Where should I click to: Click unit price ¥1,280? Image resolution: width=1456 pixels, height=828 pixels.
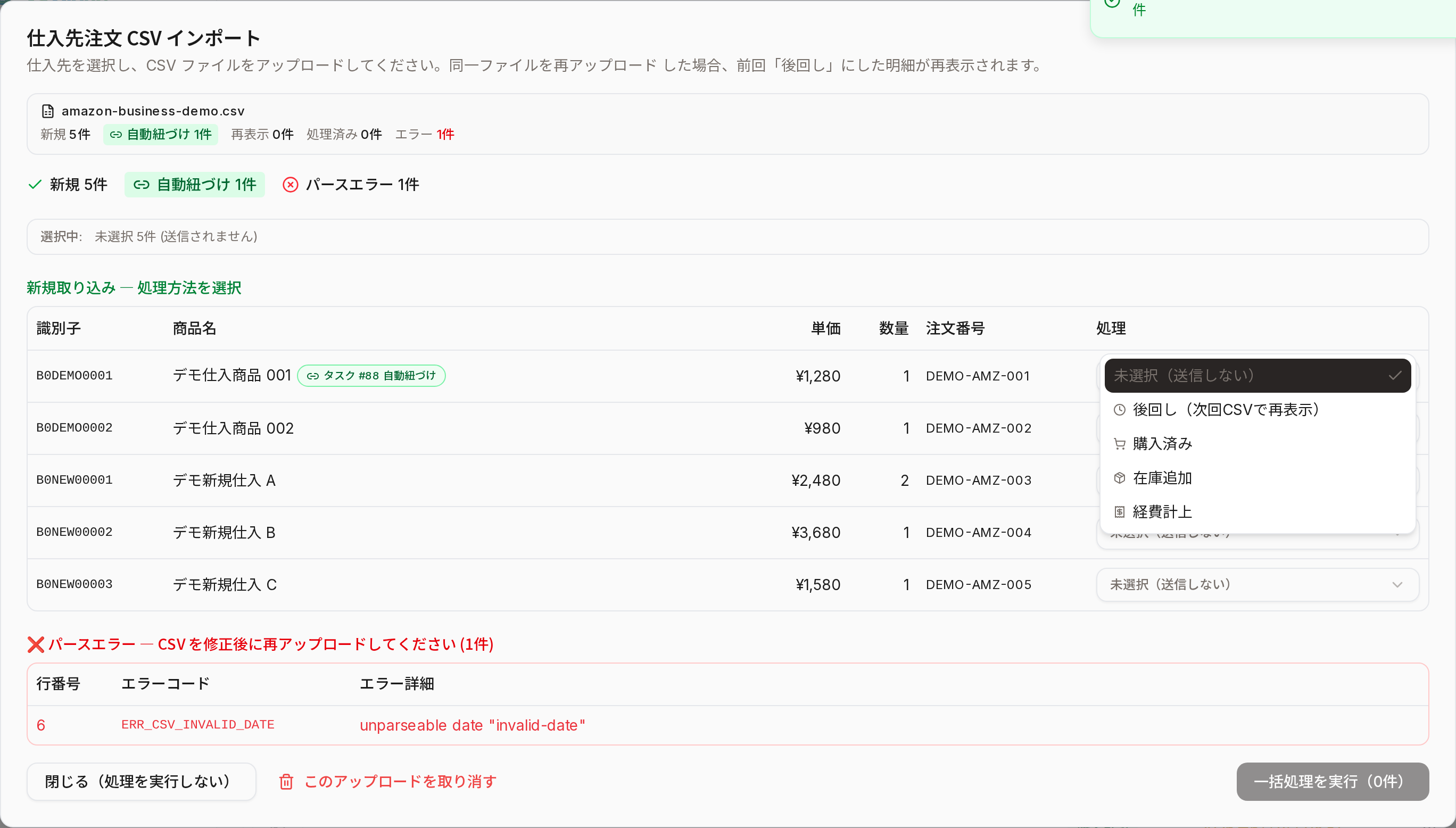(x=817, y=376)
